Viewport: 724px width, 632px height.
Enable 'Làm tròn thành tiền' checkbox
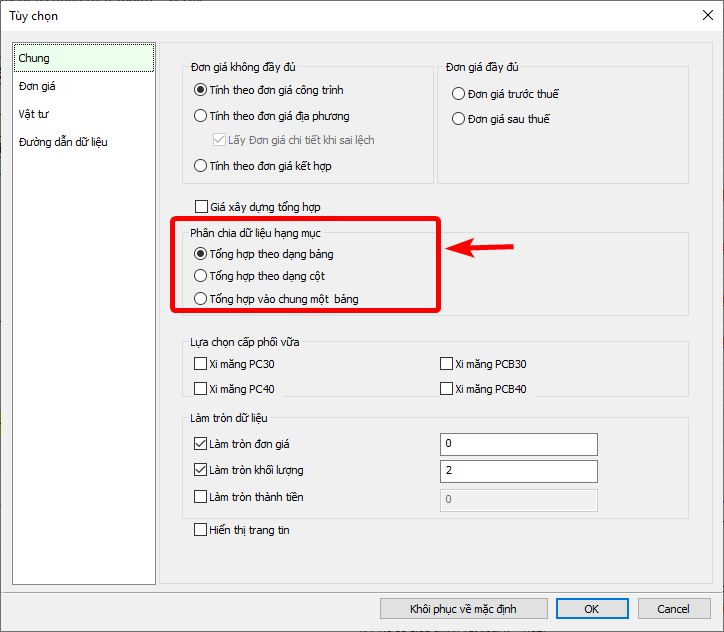pos(200,497)
